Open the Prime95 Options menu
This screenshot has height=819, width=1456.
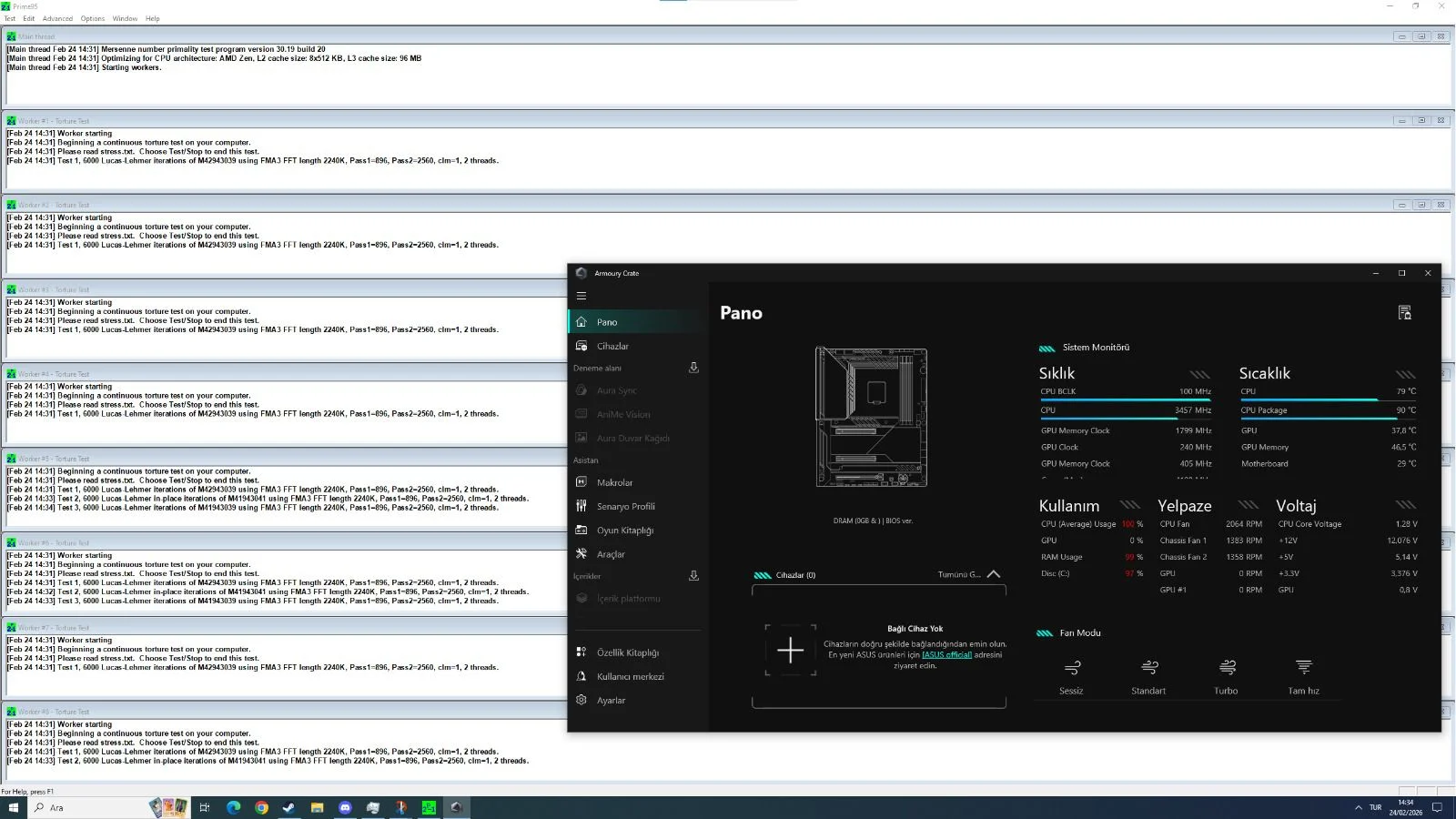pyautogui.click(x=93, y=18)
